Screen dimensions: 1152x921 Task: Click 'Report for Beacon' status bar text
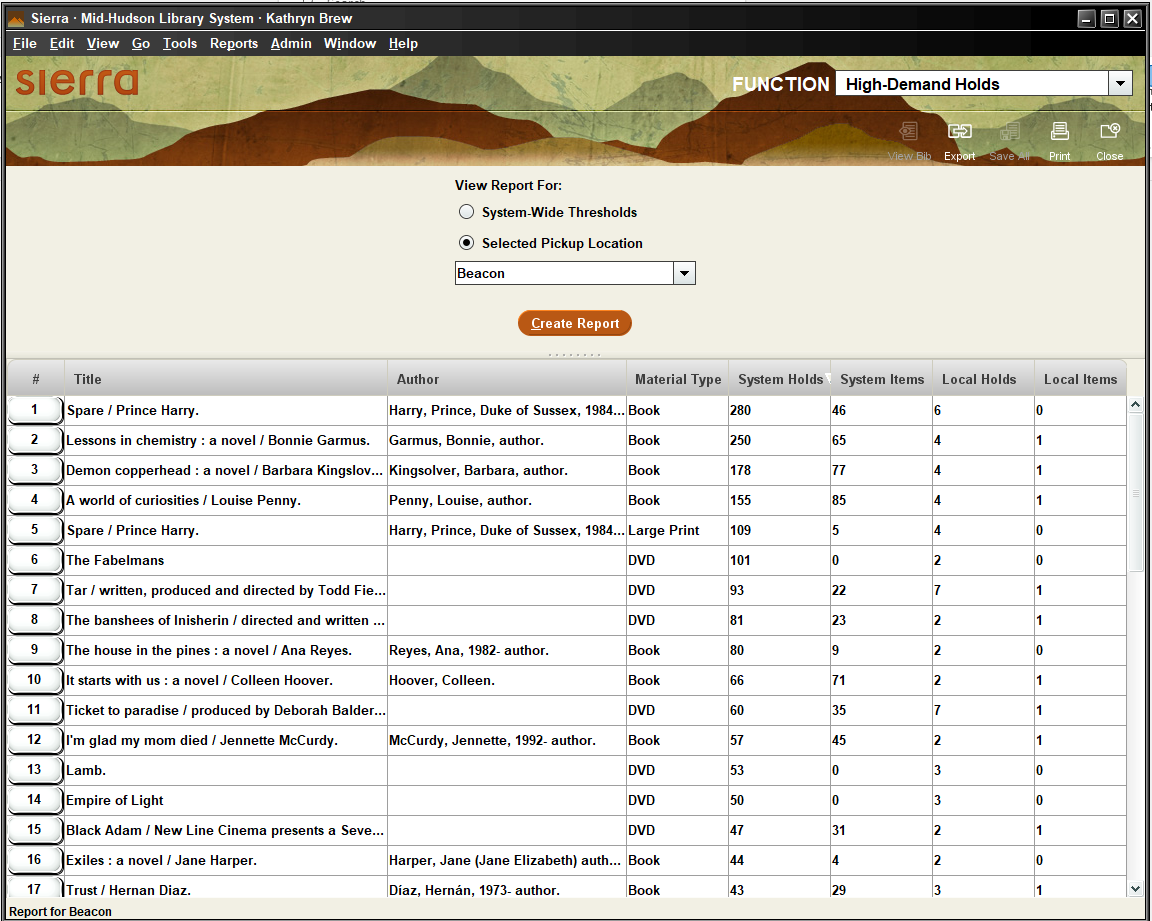[x=60, y=911]
